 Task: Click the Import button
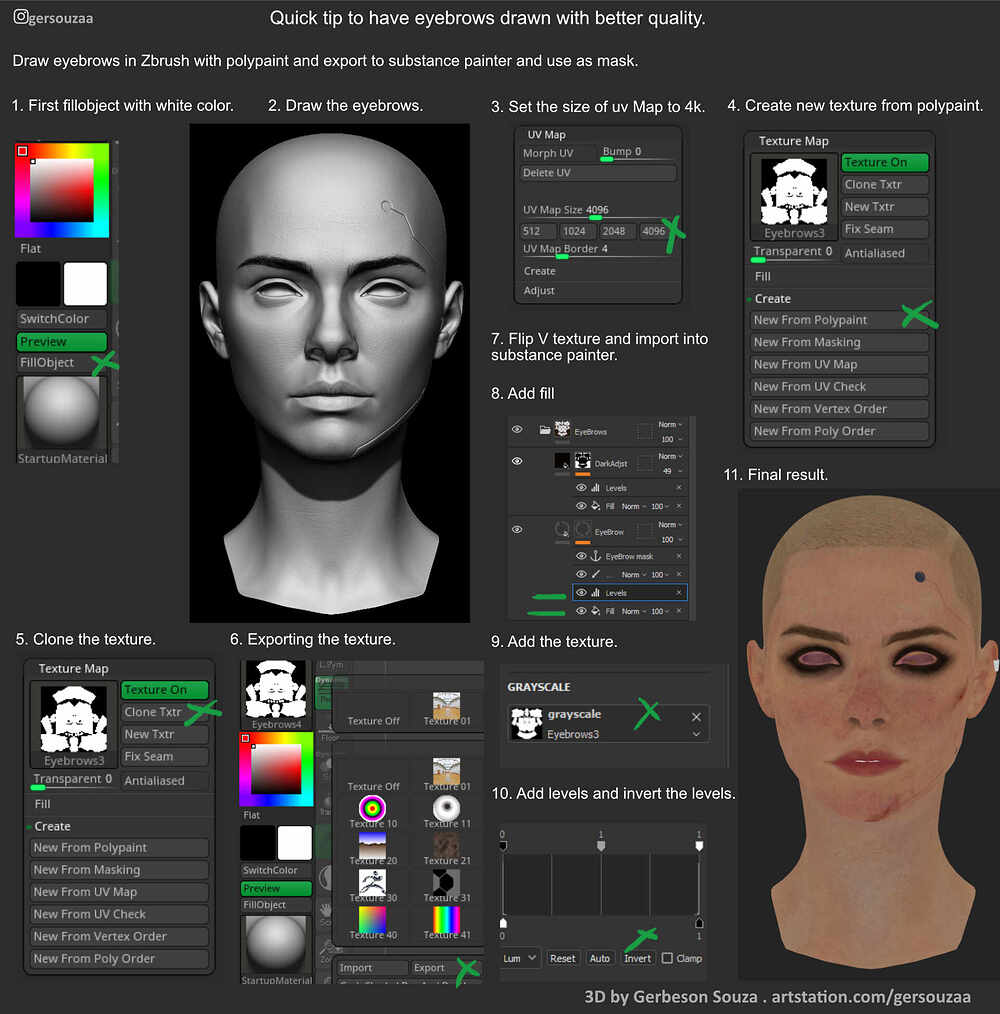(373, 967)
